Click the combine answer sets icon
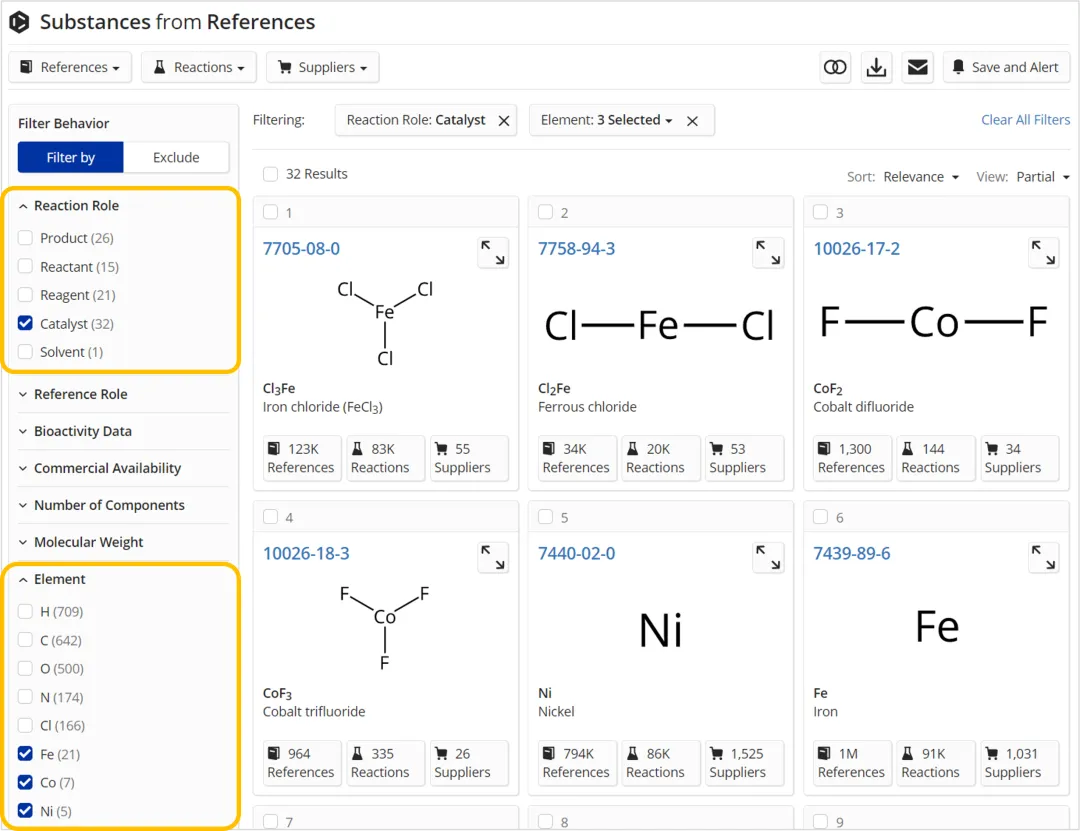The width and height of the screenshot is (1080, 831). (835, 67)
